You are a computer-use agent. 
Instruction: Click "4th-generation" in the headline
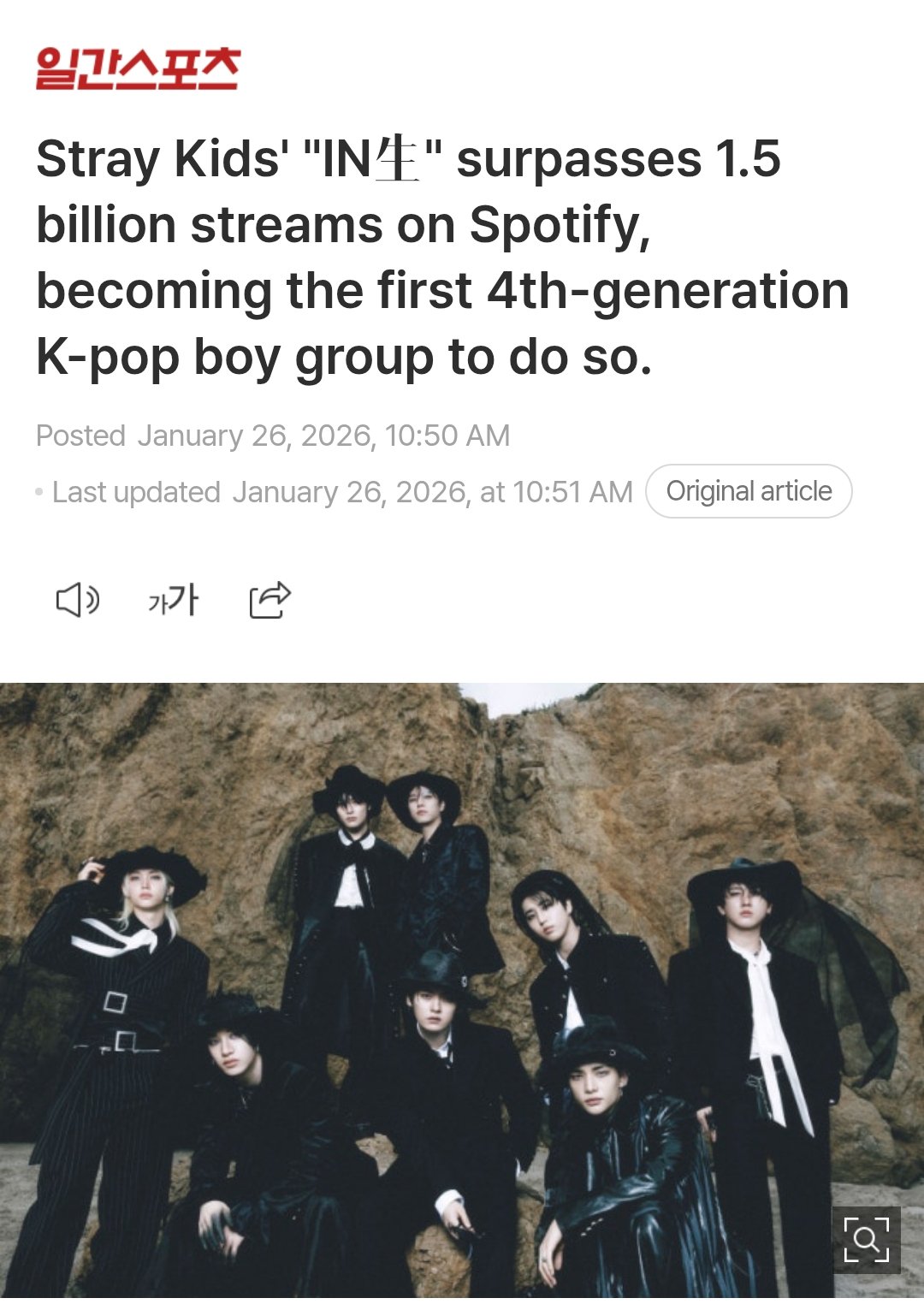point(668,291)
